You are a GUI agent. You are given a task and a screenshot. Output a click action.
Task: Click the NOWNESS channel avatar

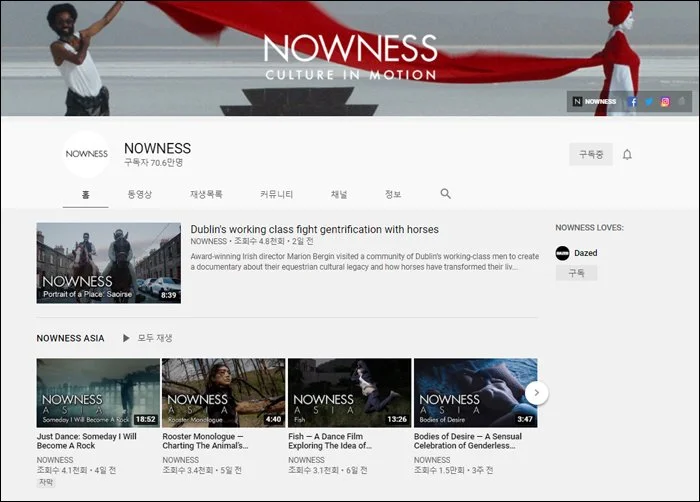pos(87,154)
